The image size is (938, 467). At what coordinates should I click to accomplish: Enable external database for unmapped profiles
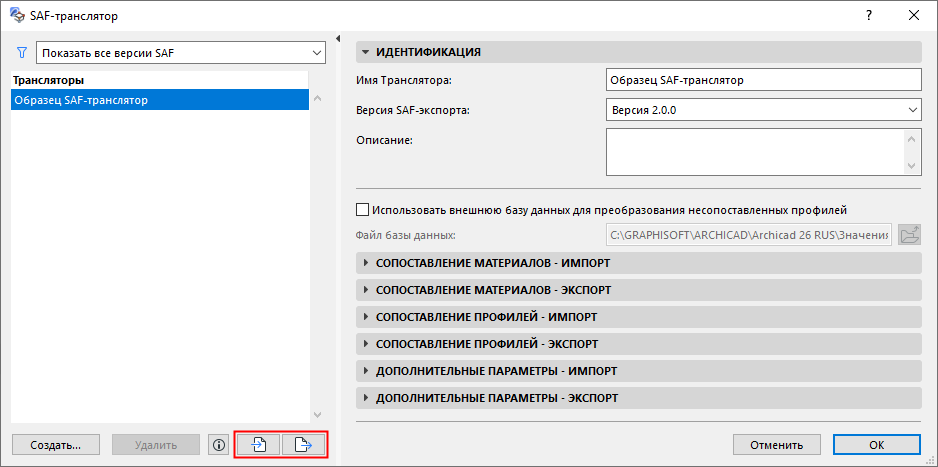(x=363, y=210)
